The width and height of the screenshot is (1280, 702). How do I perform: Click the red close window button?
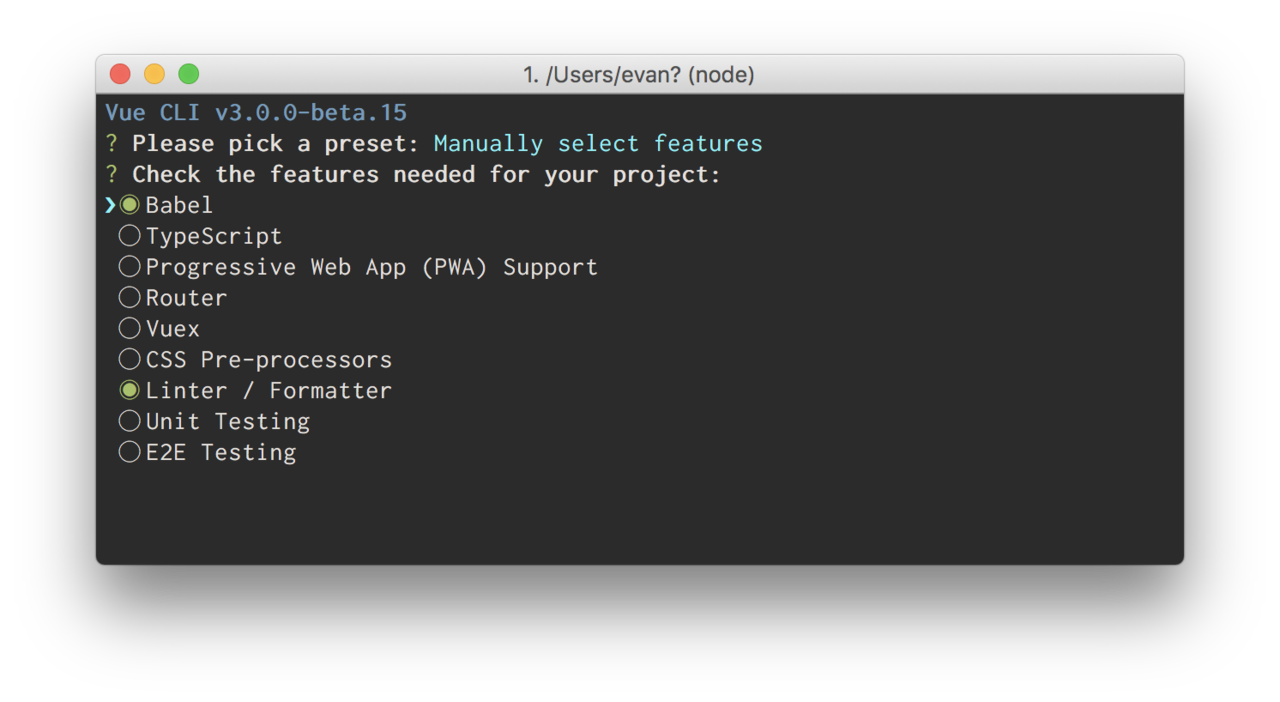pyautogui.click(x=120, y=74)
